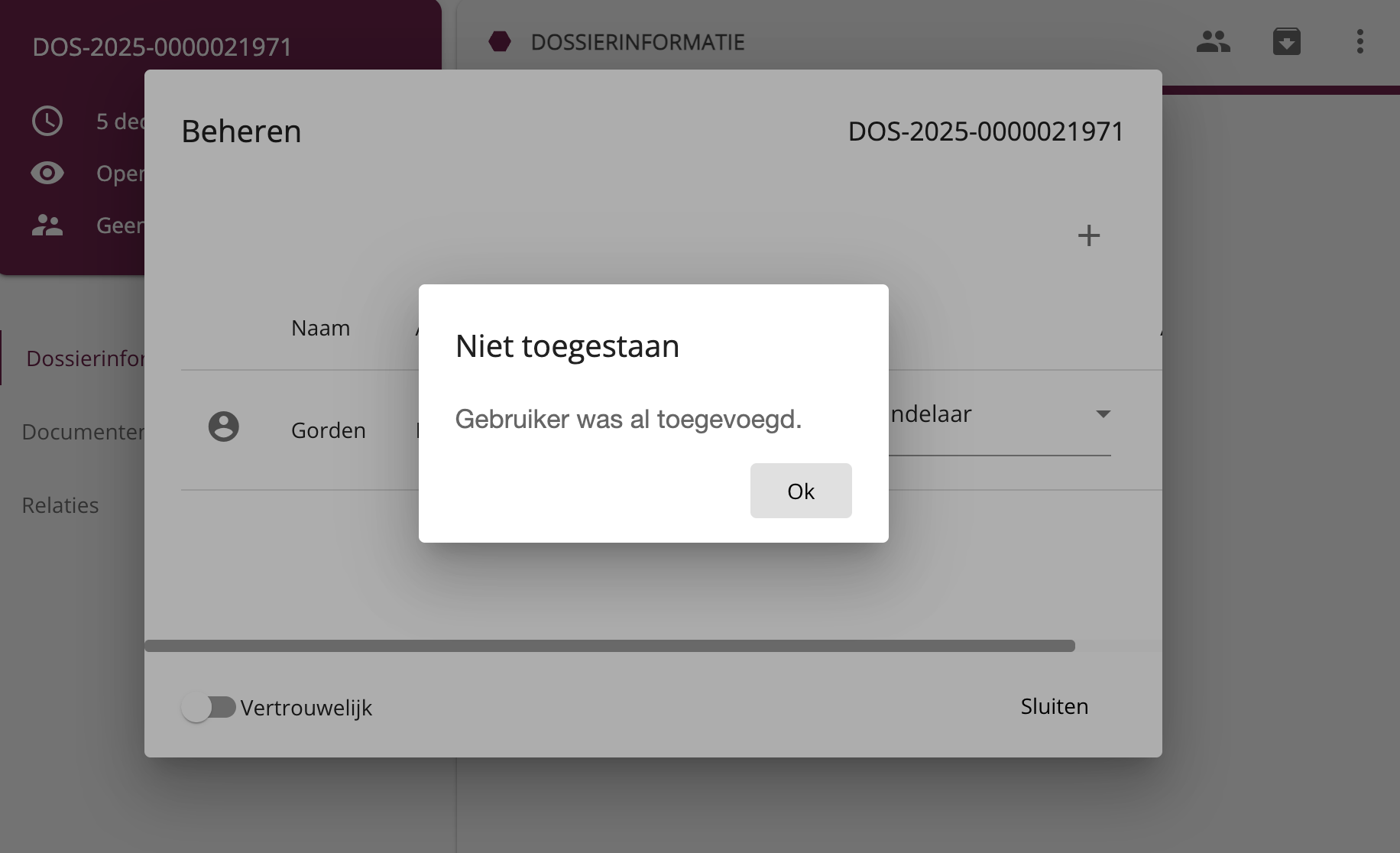This screenshot has height=853, width=1400.
Task: Open the three-dot more options menu
Action: tap(1359, 42)
